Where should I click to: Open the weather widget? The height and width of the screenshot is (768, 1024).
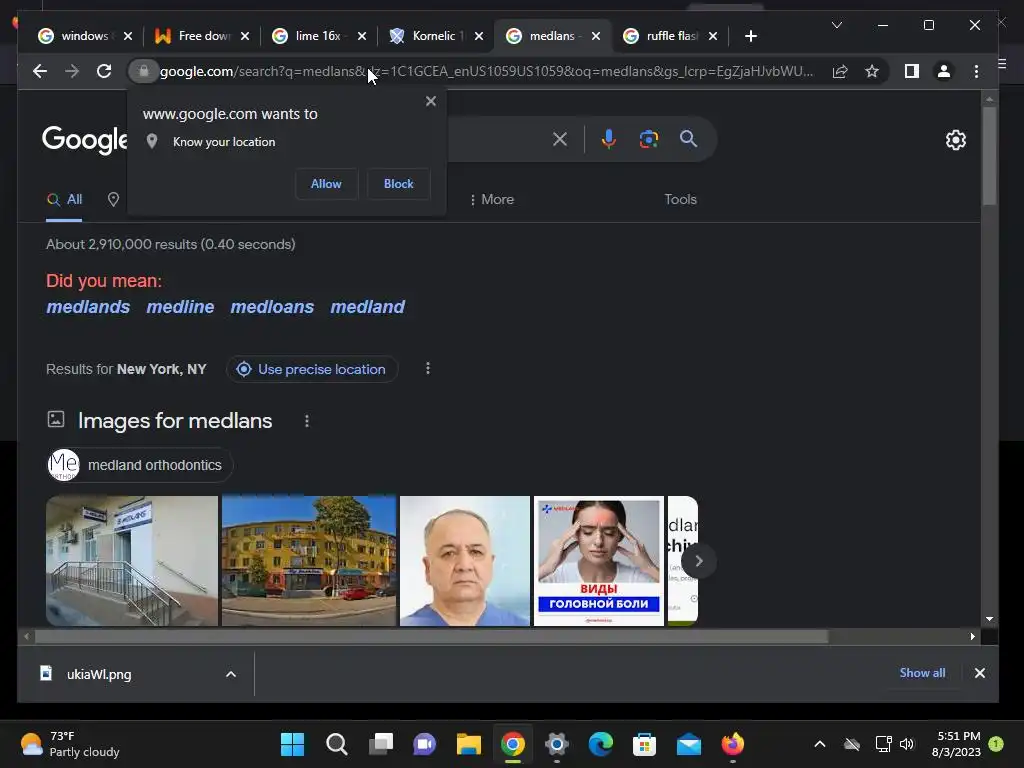point(70,744)
